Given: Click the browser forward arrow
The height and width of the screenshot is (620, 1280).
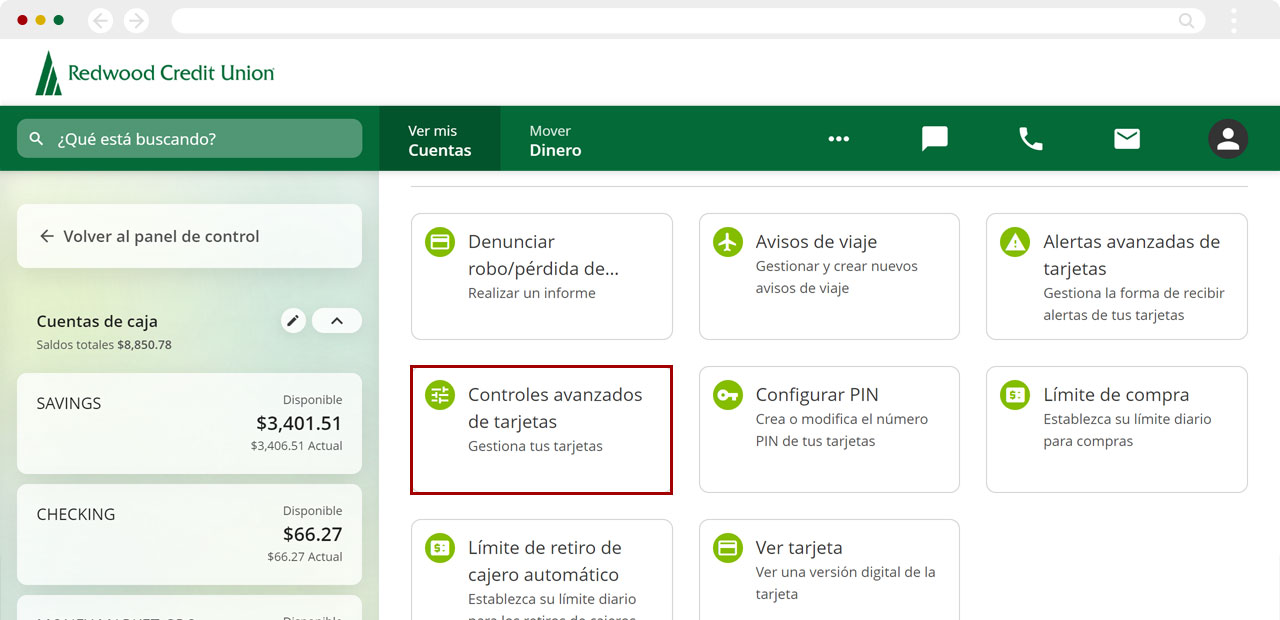Looking at the screenshot, I should coord(136,20).
